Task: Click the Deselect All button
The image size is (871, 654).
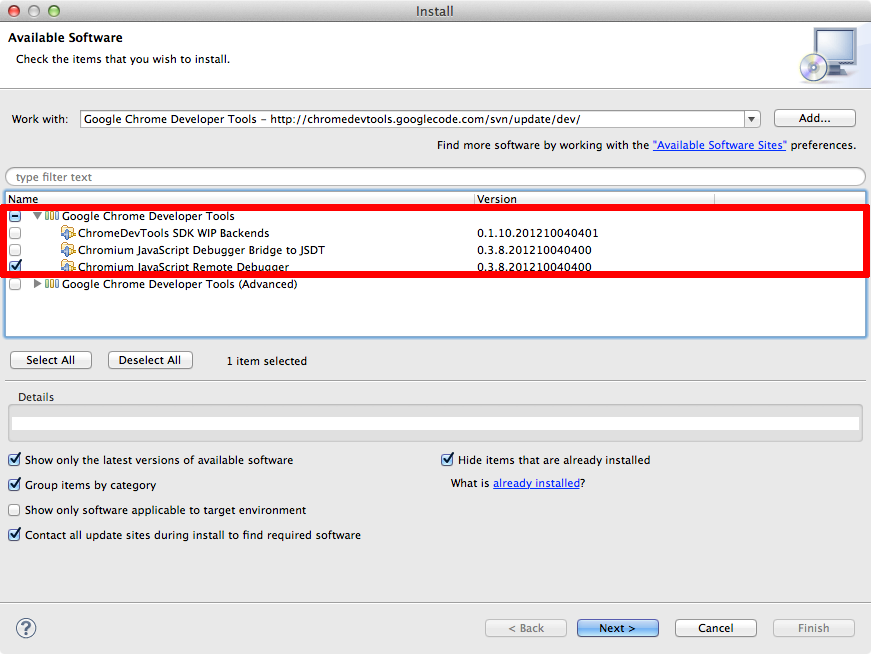Action: 150,360
